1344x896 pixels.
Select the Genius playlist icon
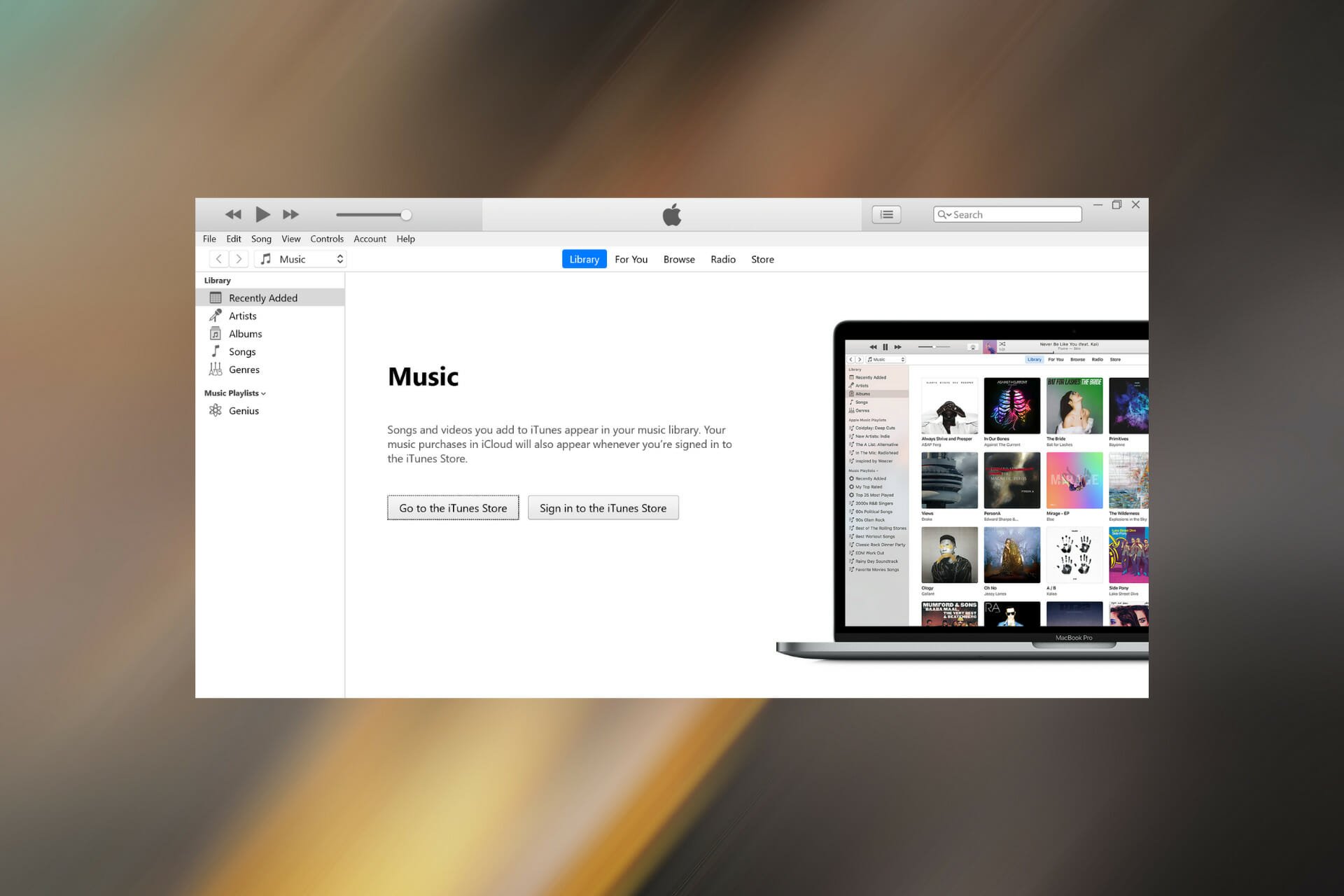pos(216,410)
